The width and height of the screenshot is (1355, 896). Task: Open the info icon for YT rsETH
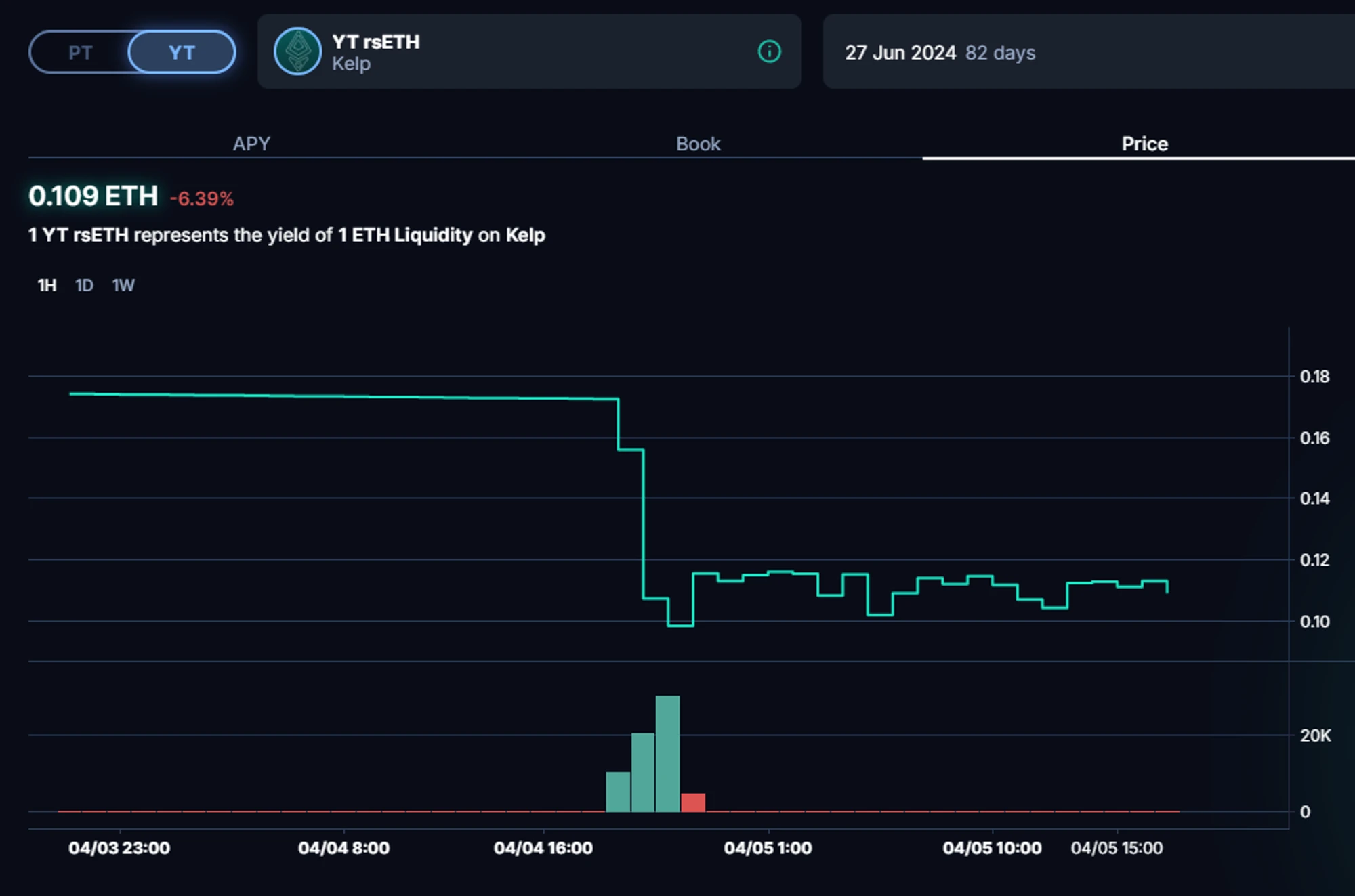coord(769,51)
